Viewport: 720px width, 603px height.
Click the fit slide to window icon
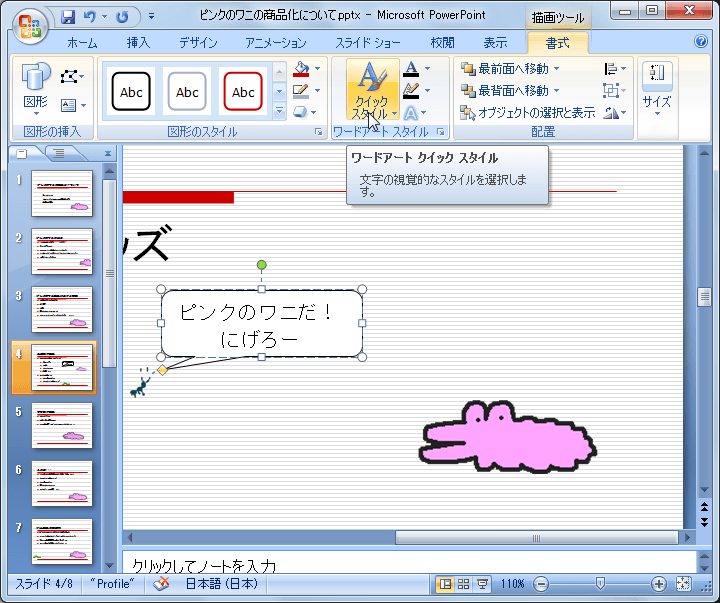click(683, 584)
